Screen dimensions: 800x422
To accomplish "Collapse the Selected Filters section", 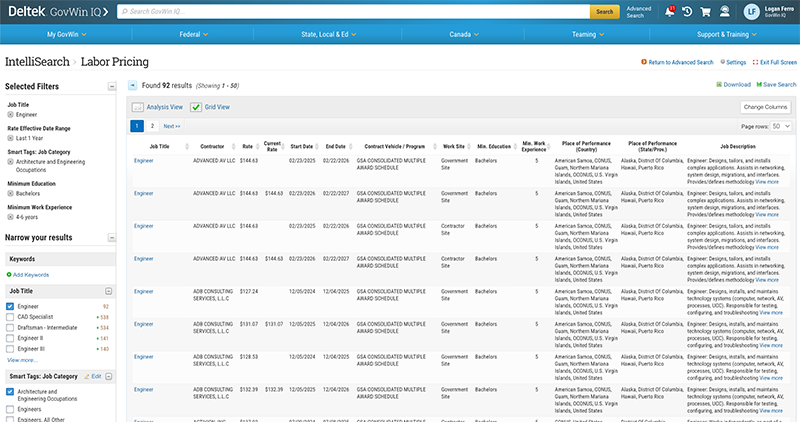I will point(110,87).
